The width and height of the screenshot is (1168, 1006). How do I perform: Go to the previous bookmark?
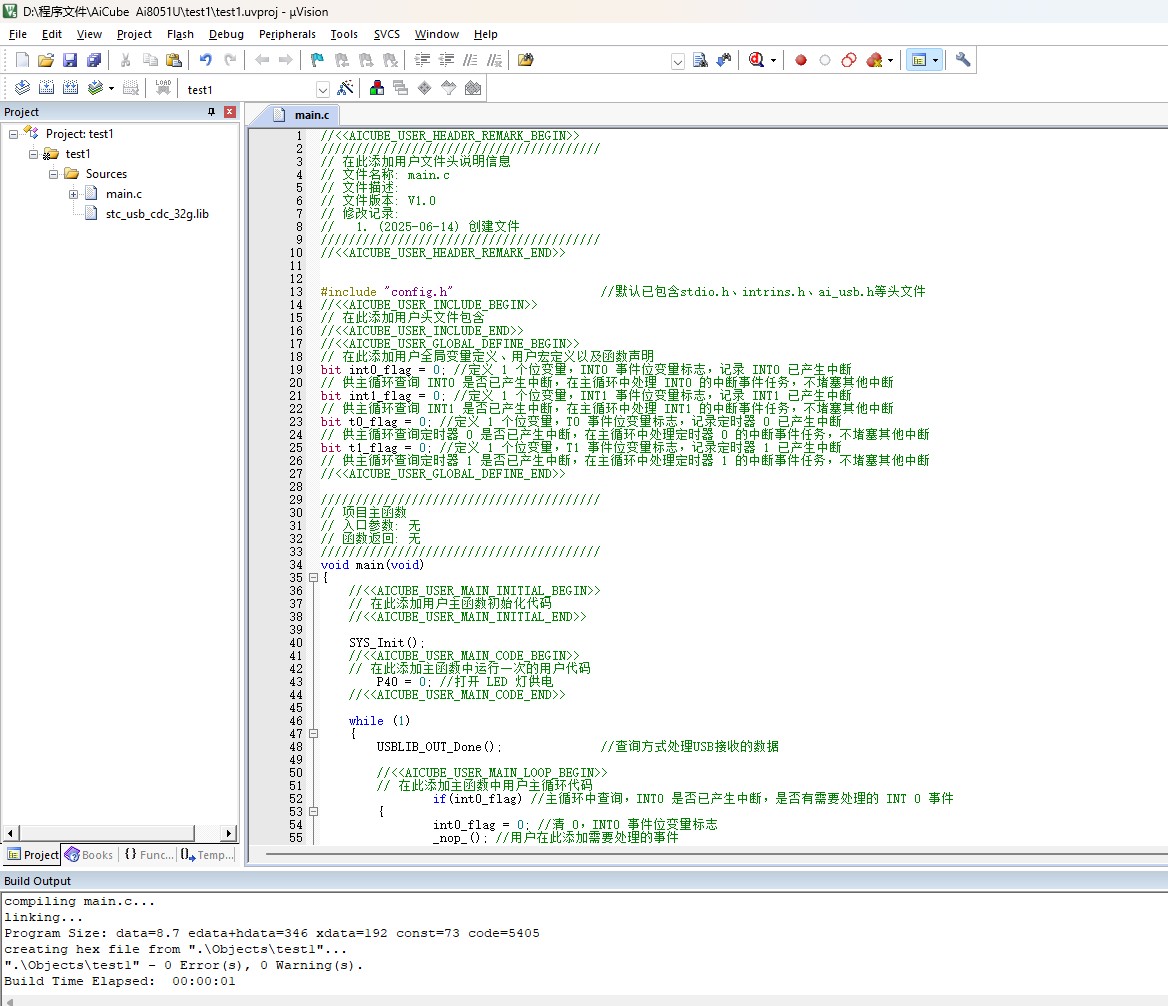[341, 60]
